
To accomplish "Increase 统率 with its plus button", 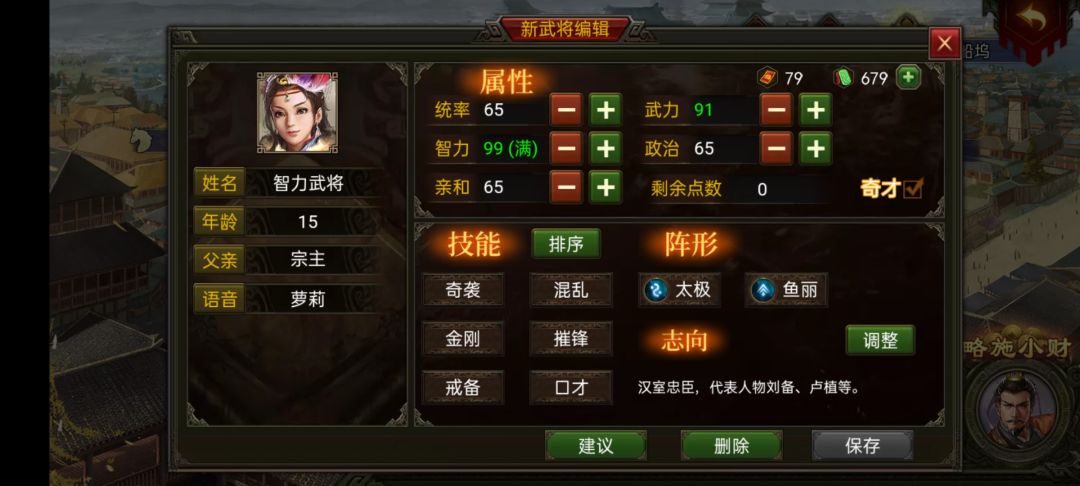I will (x=605, y=110).
